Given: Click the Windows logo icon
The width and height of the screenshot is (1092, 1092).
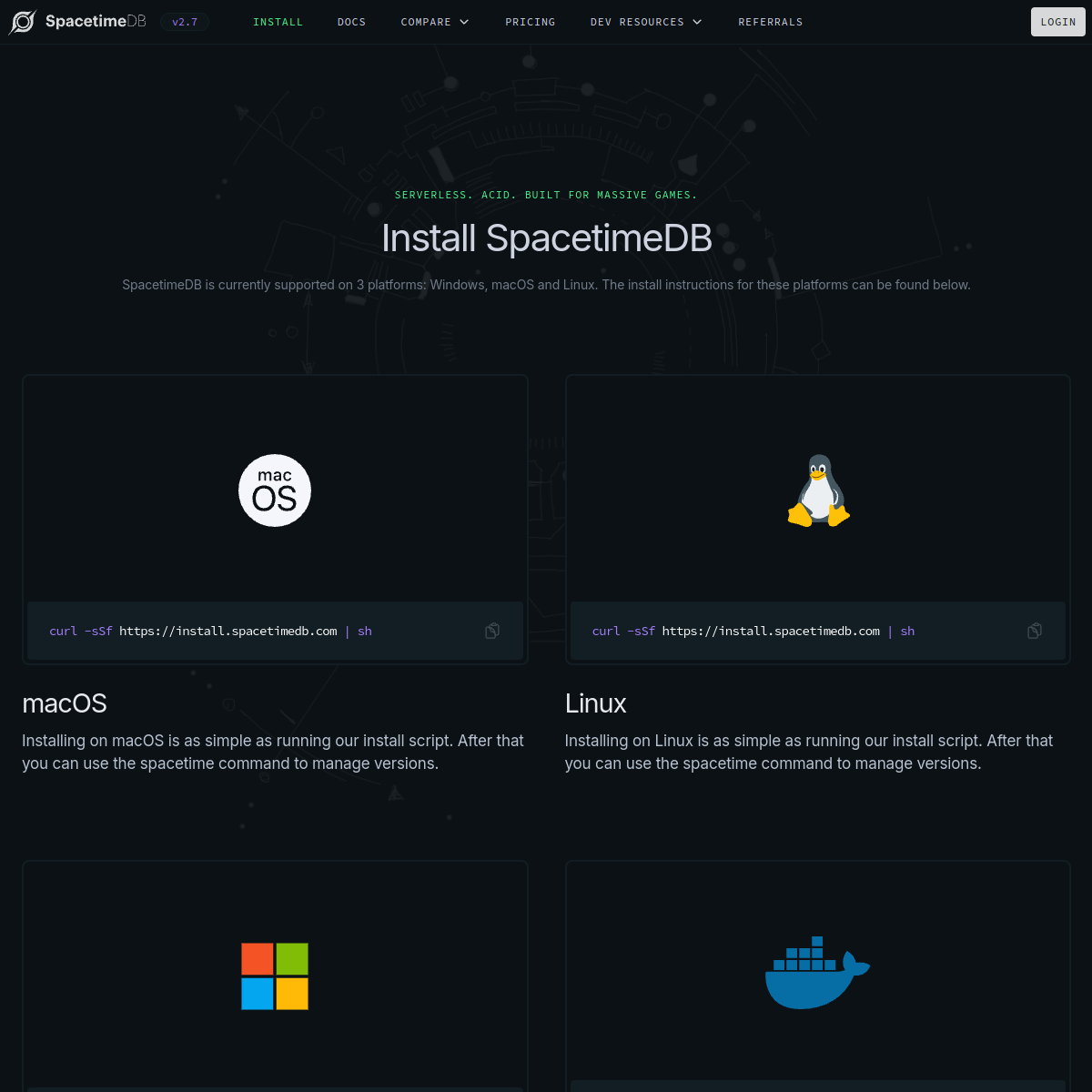Looking at the screenshot, I should 275,976.
